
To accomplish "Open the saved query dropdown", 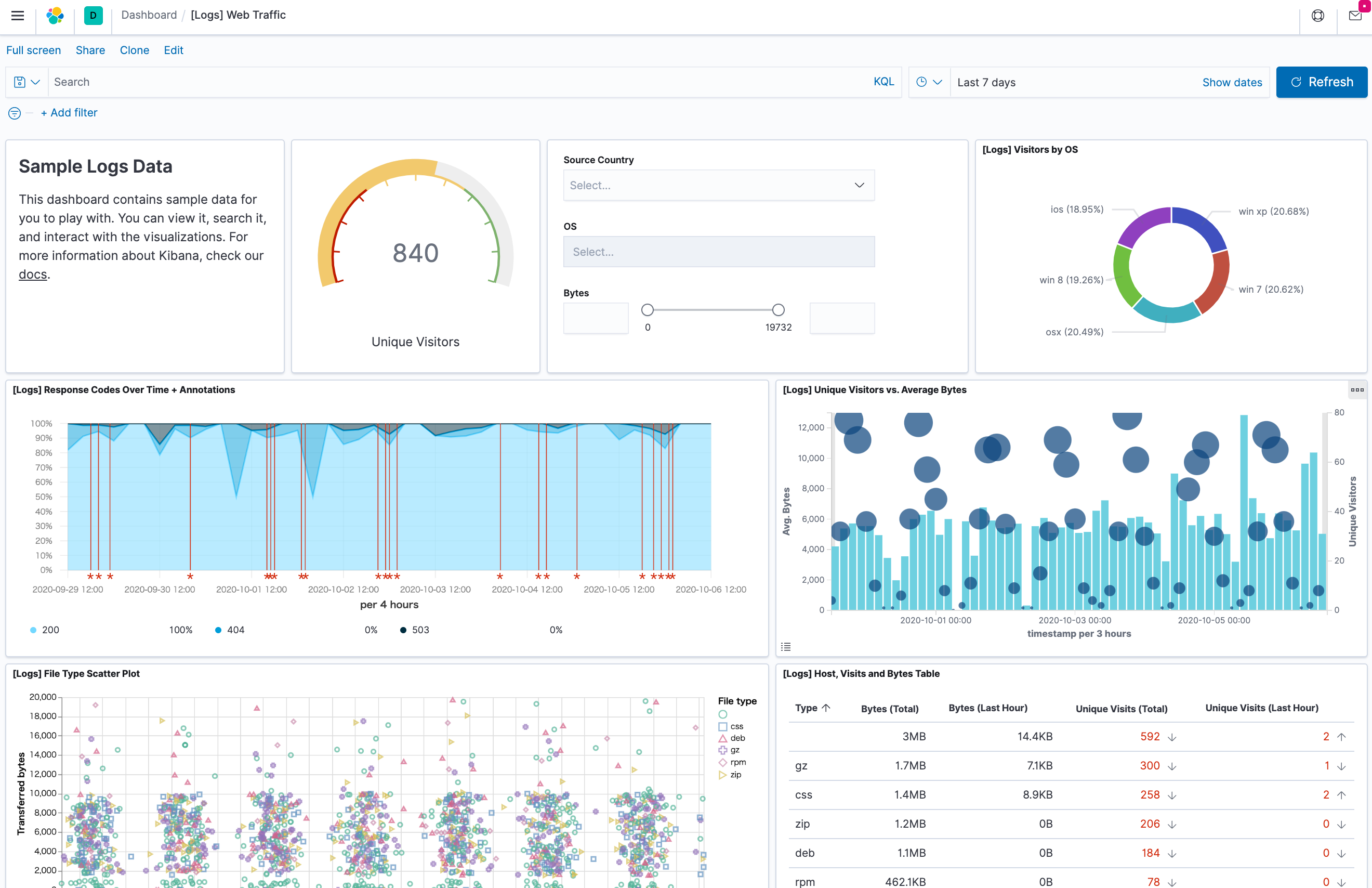I will pyautogui.click(x=27, y=83).
